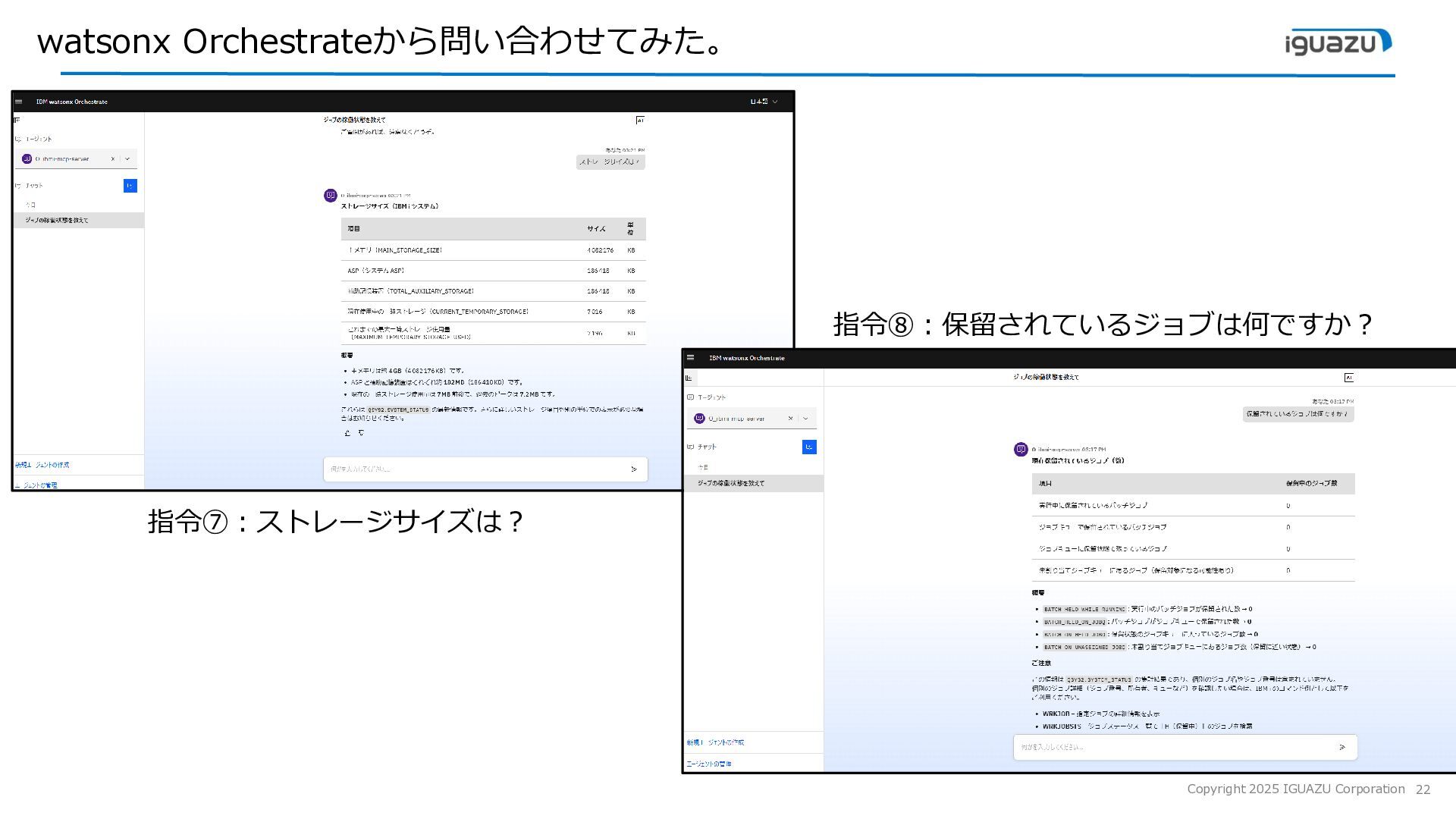Expand the agent selector chevron in the storage-size window
This screenshot has width=1456, height=819.
click(x=127, y=159)
